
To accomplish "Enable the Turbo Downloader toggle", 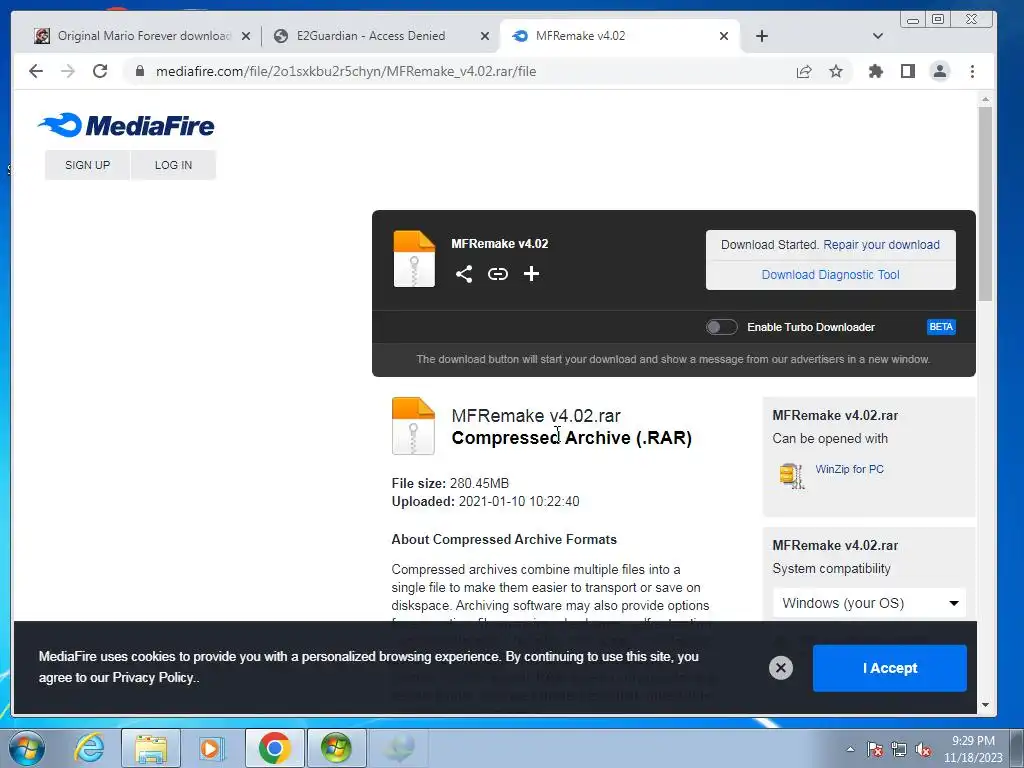I will coord(721,327).
